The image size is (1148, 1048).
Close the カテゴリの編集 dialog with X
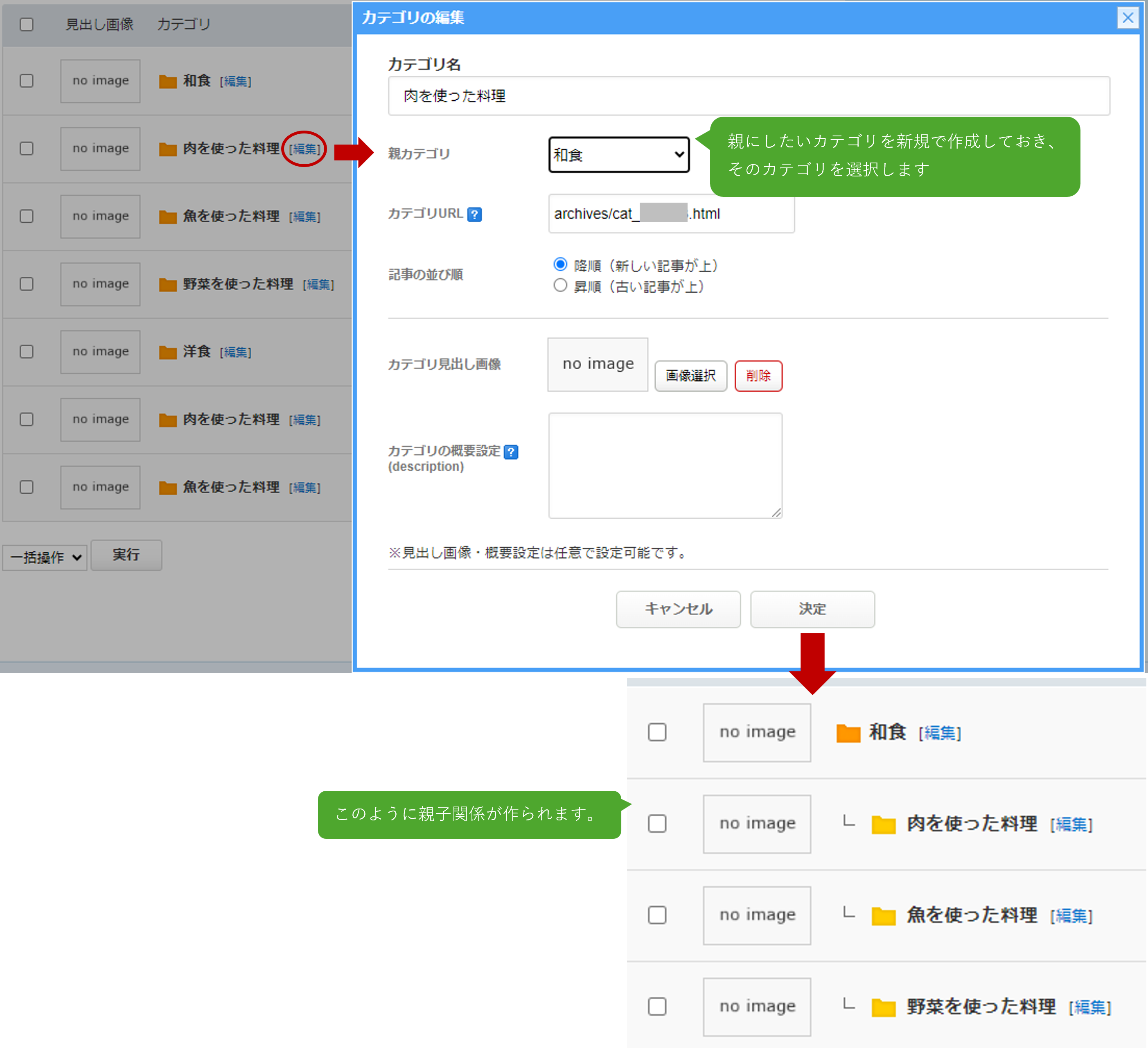pos(1127,18)
